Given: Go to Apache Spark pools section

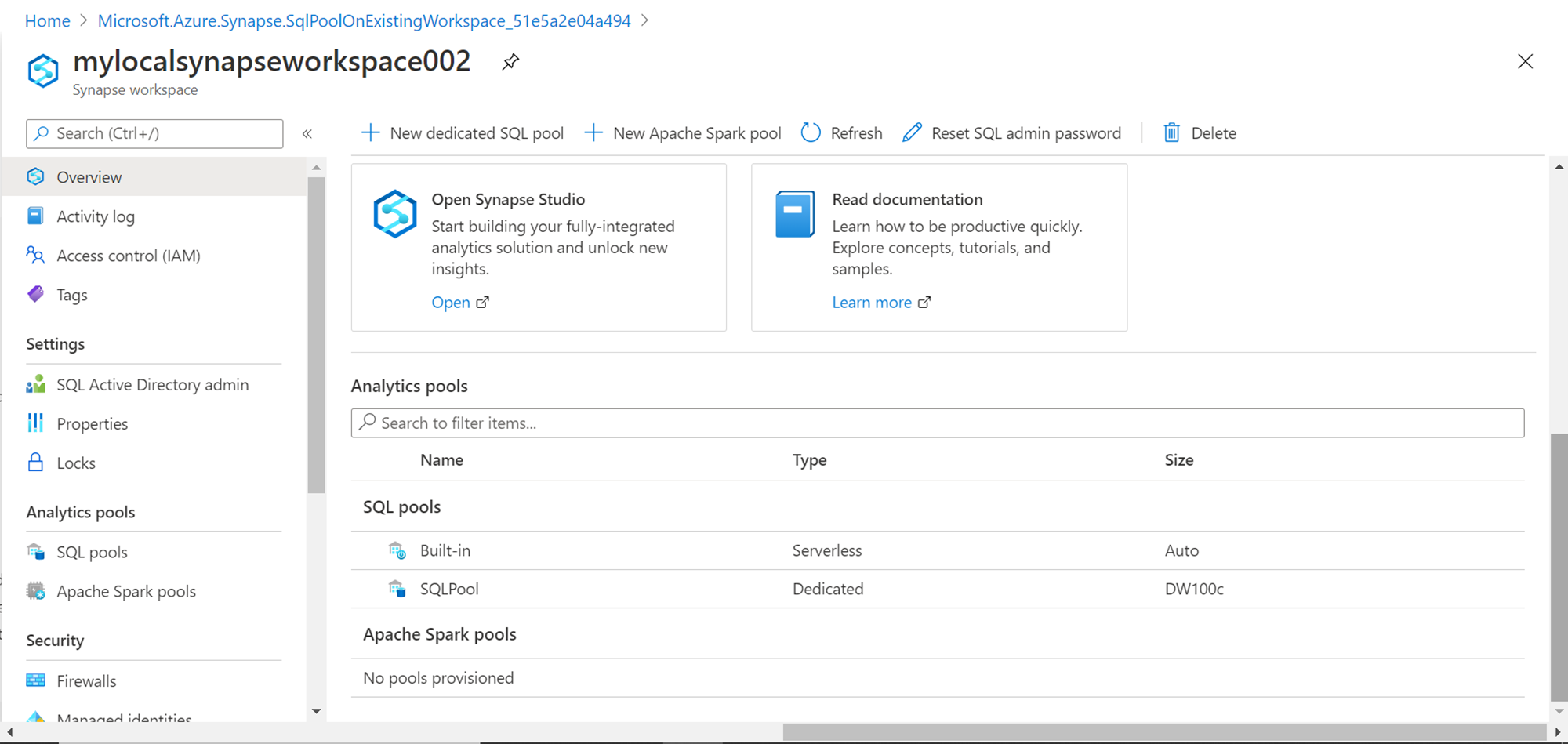Looking at the screenshot, I should click(x=126, y=591).
